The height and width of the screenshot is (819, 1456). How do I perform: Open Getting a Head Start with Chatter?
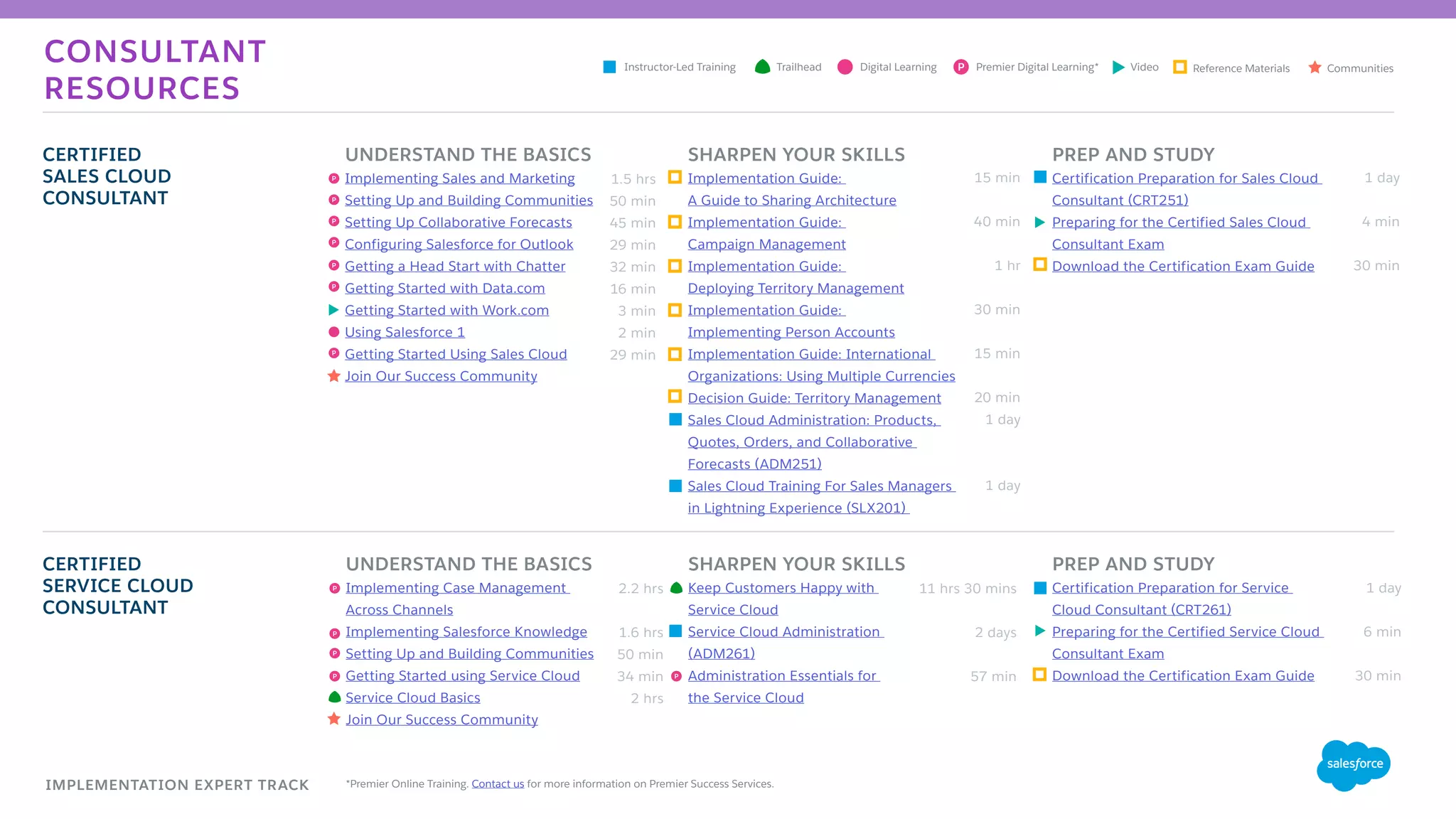pyautogui.click(x=455, y=267)
